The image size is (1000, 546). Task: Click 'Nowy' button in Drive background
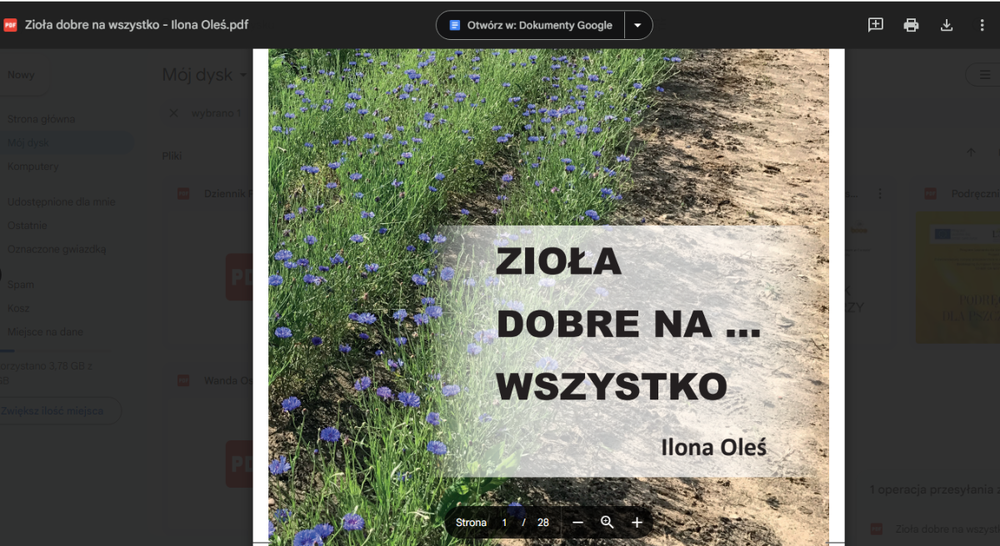21,75
